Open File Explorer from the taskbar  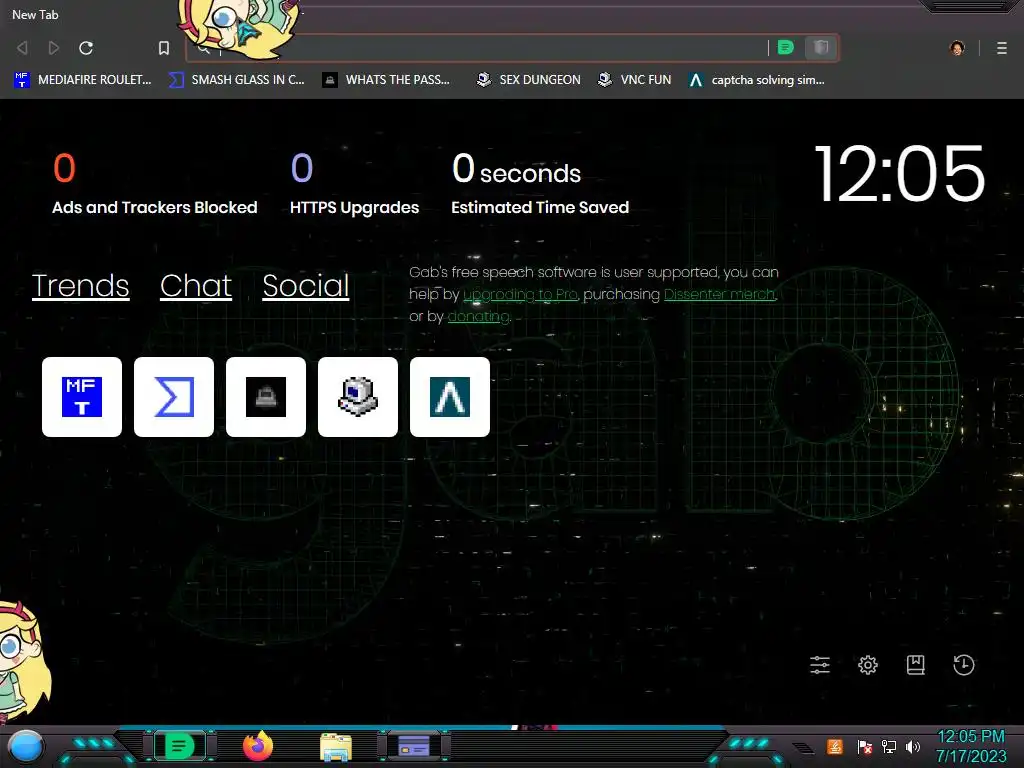(336, 746)
